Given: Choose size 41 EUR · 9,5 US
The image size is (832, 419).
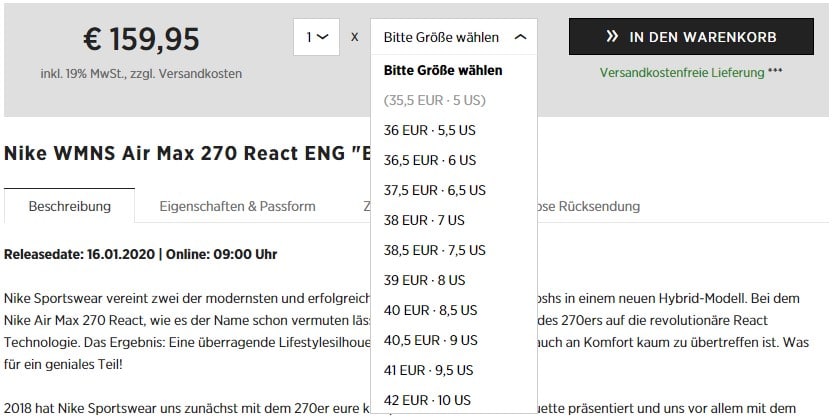Looking at the screenshot, I should coord(431,370).
